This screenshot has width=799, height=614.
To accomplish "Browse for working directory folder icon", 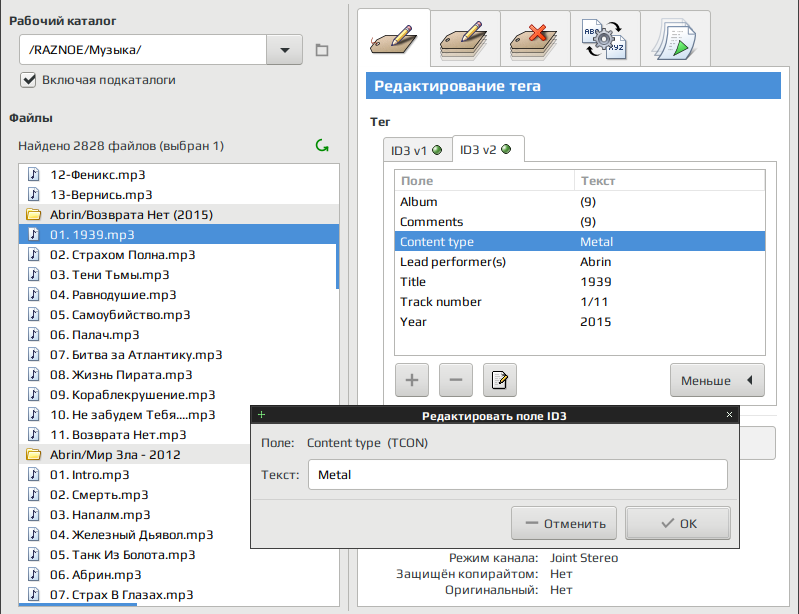I will [x=322, y=50].
